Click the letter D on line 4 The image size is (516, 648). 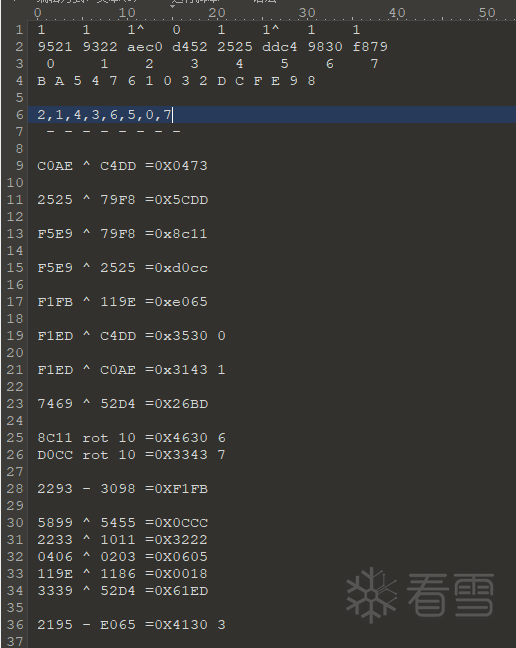[x=221, y=81]
